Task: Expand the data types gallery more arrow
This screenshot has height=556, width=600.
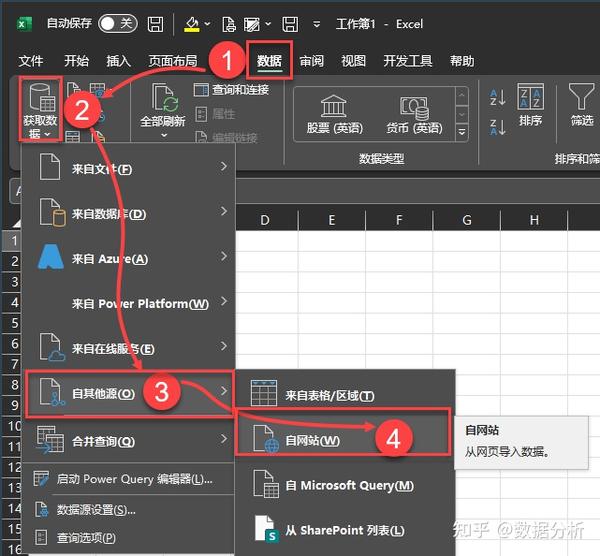Action: pyautogui.click(x=462, y=132)
